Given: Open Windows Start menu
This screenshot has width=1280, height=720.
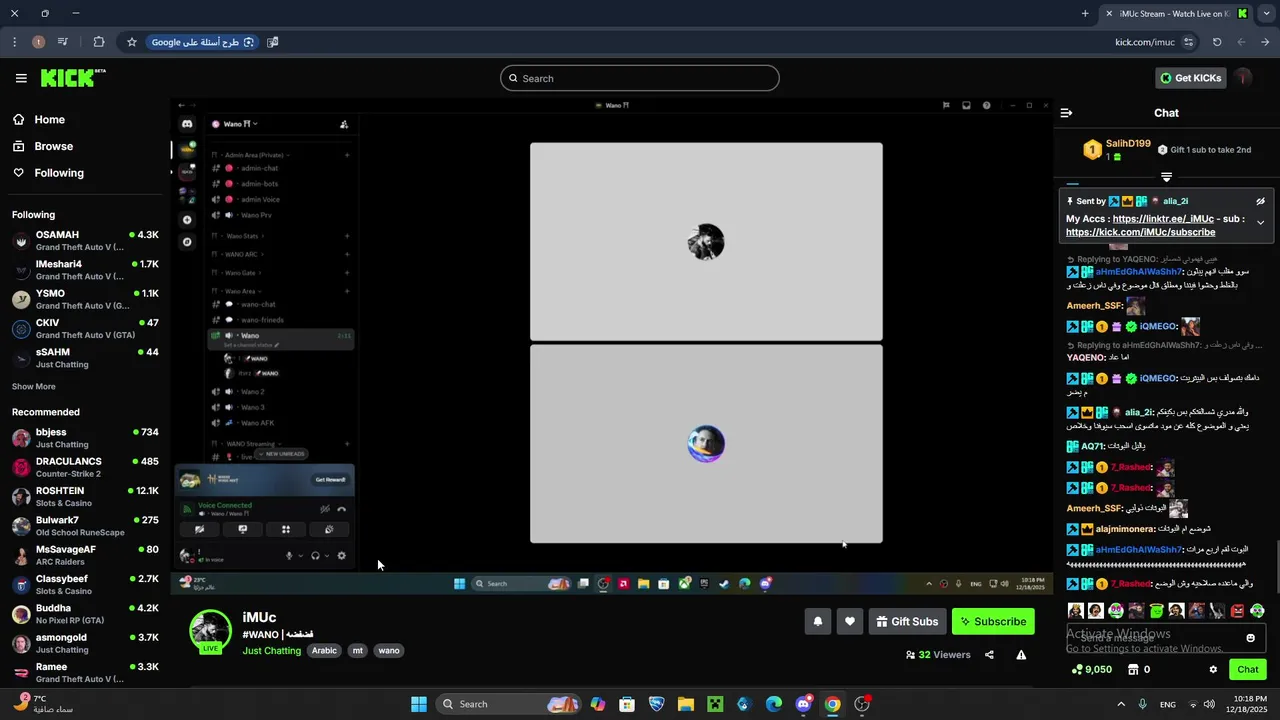Looking at the screenshot, I should [x=419, y=704].
